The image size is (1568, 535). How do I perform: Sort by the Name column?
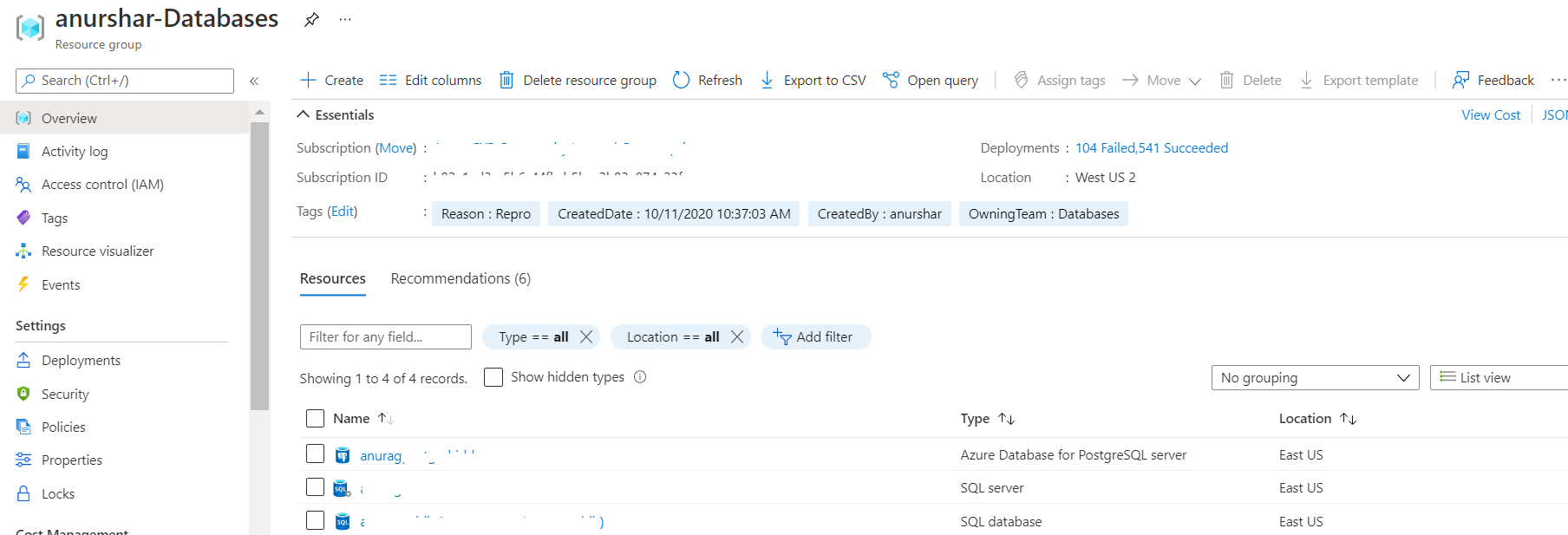pyautogui.click(x=363, y=419)
